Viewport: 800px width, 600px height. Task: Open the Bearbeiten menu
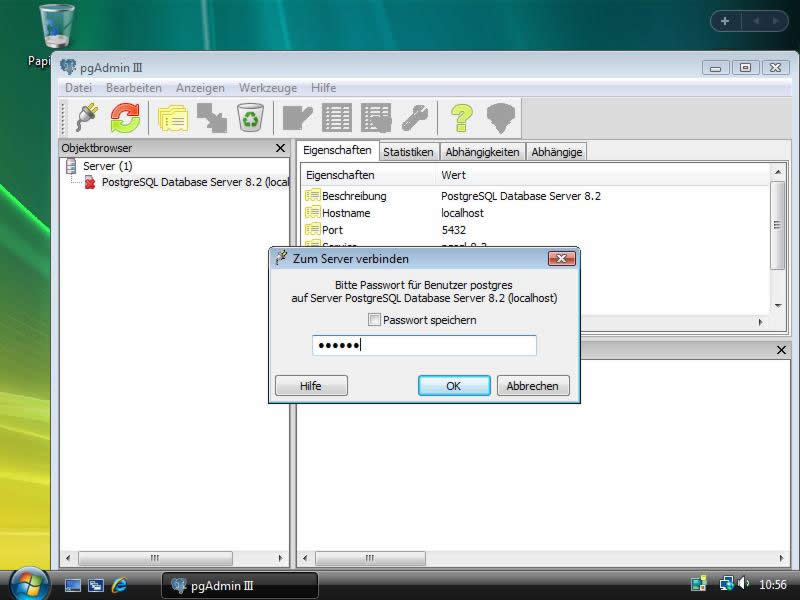coord(134,88)
